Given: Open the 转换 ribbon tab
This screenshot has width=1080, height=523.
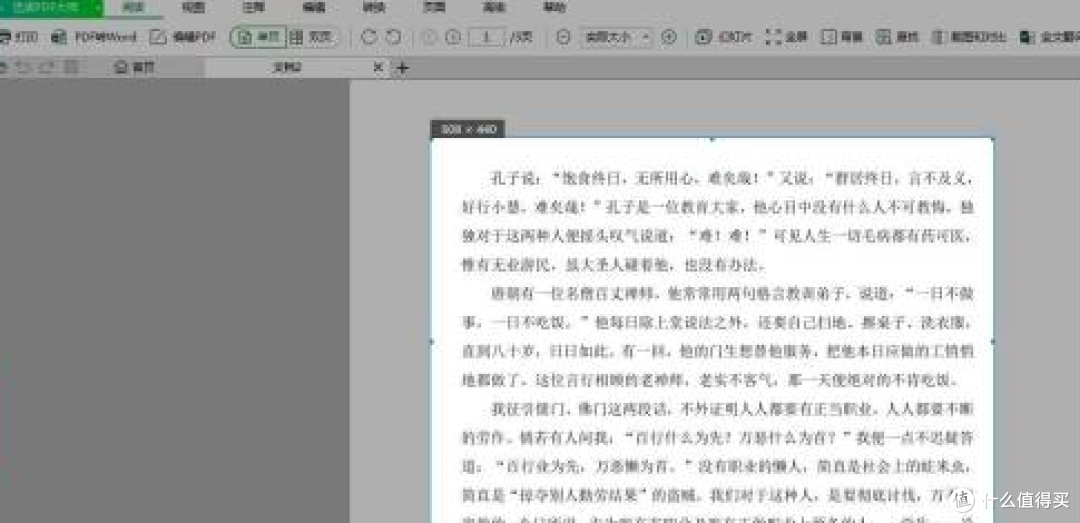Looking at the screenshot, I should 373,8.
